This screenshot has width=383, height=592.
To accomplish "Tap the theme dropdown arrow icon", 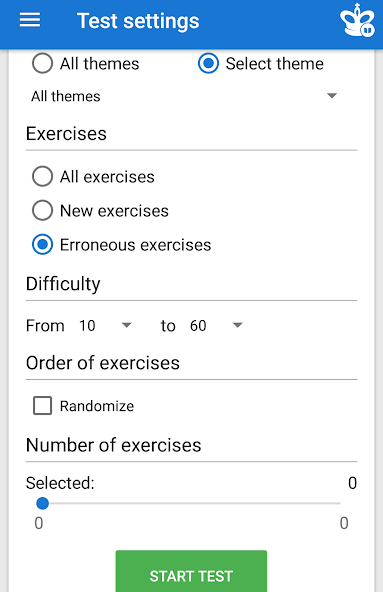I will click(x=332, y=96).
